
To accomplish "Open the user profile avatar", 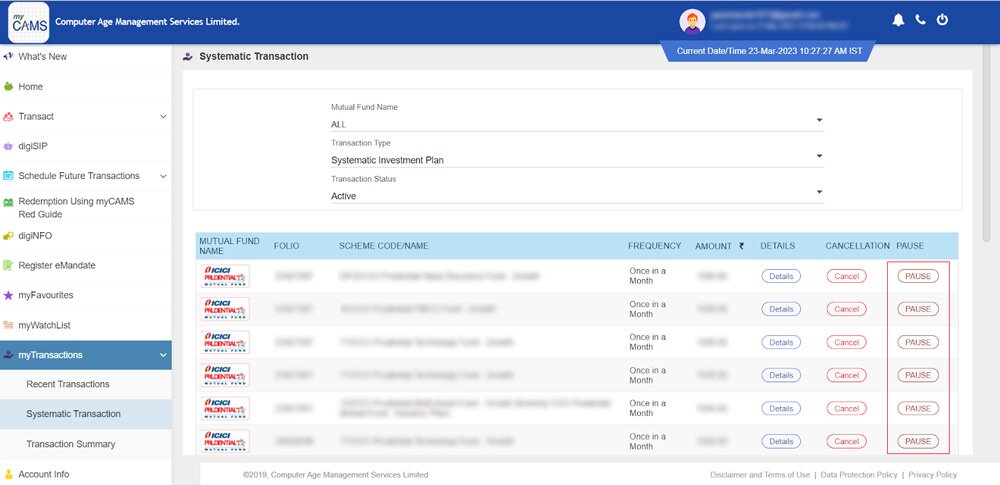I will point(692,21).
